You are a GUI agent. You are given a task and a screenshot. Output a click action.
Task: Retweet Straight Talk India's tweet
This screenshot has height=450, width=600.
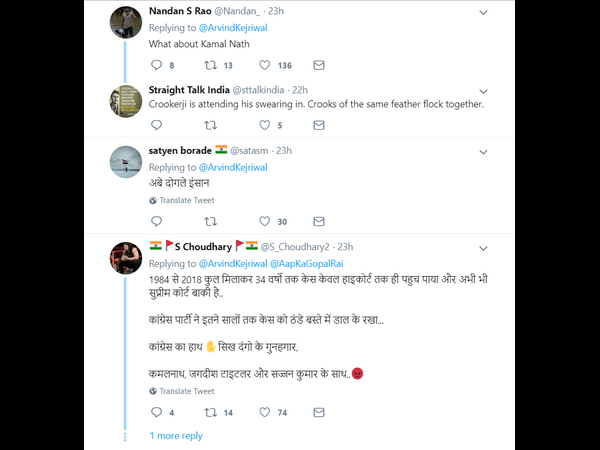point(211,125)
